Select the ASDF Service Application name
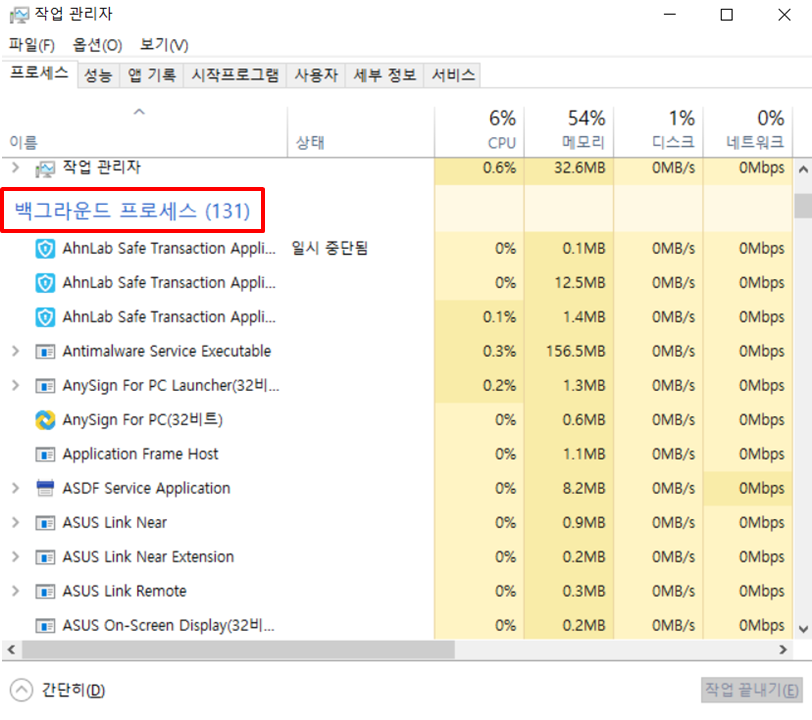The height and width of the screenshot is (720, 812). pyautogui.click(x=147, y=488)
